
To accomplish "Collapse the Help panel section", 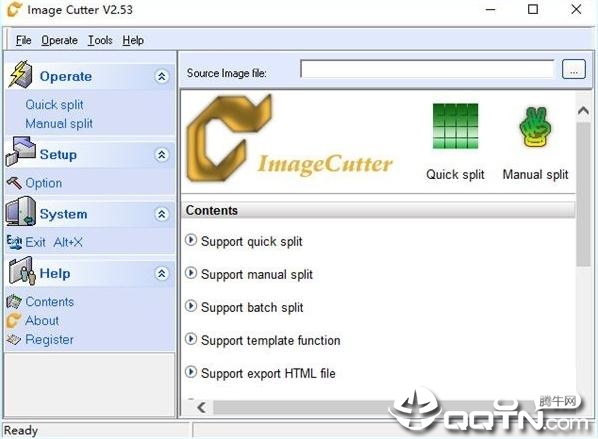I will pos(162,273).
